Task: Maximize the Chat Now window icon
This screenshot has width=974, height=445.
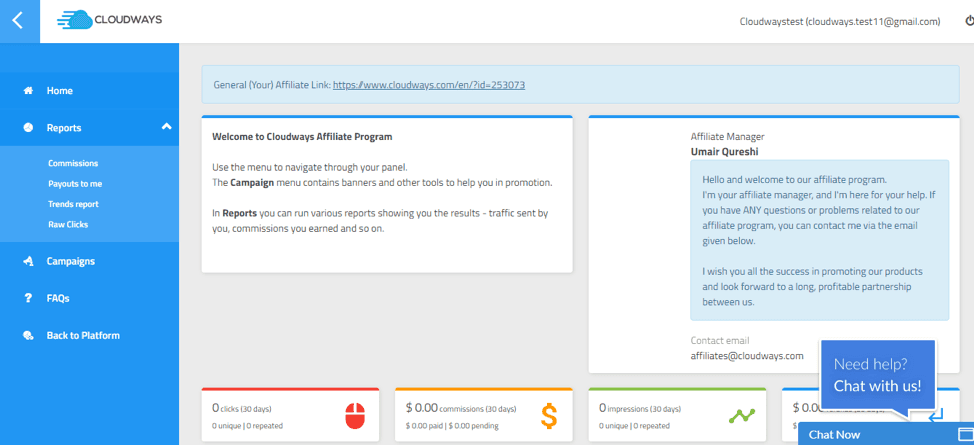Action: point(965,433)
